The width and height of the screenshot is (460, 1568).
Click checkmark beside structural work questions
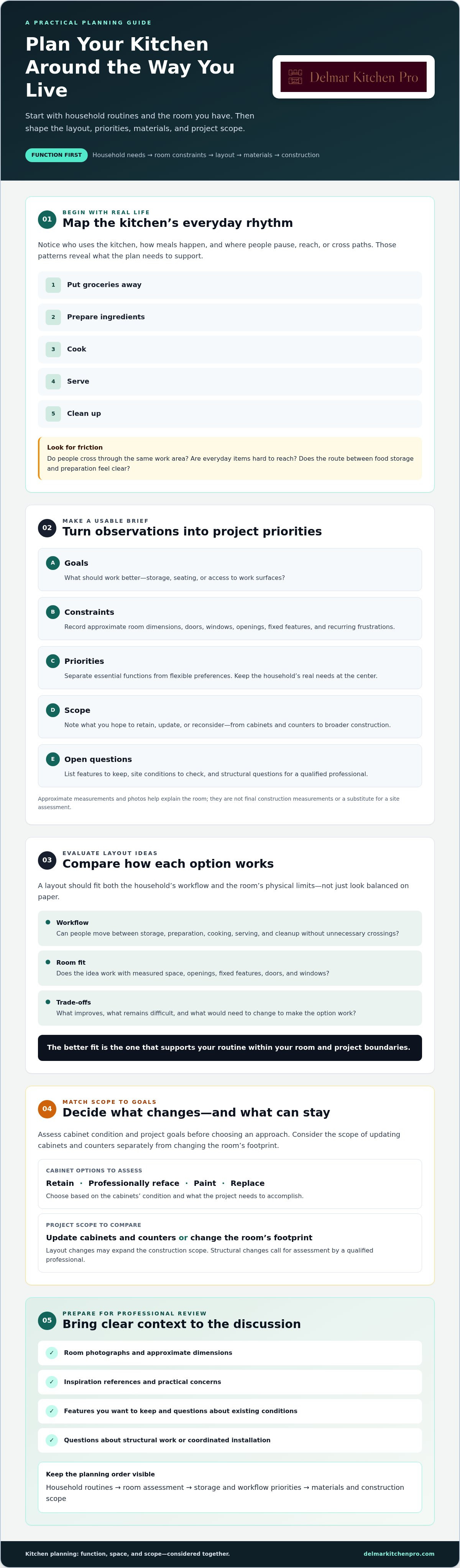(52, 1440)
